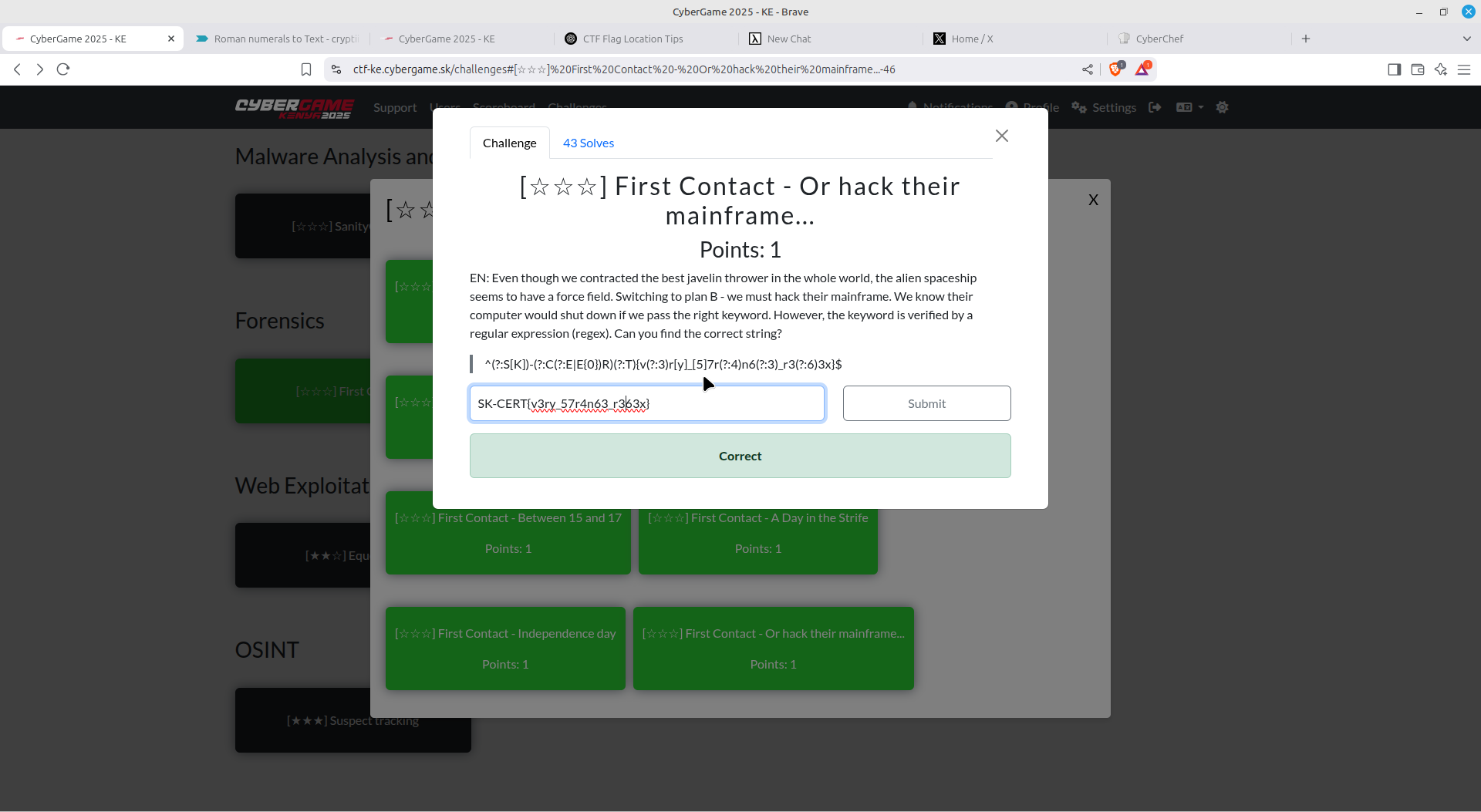
Task: Switch to the CyberChef browser tab
Action: [1159, 39]
